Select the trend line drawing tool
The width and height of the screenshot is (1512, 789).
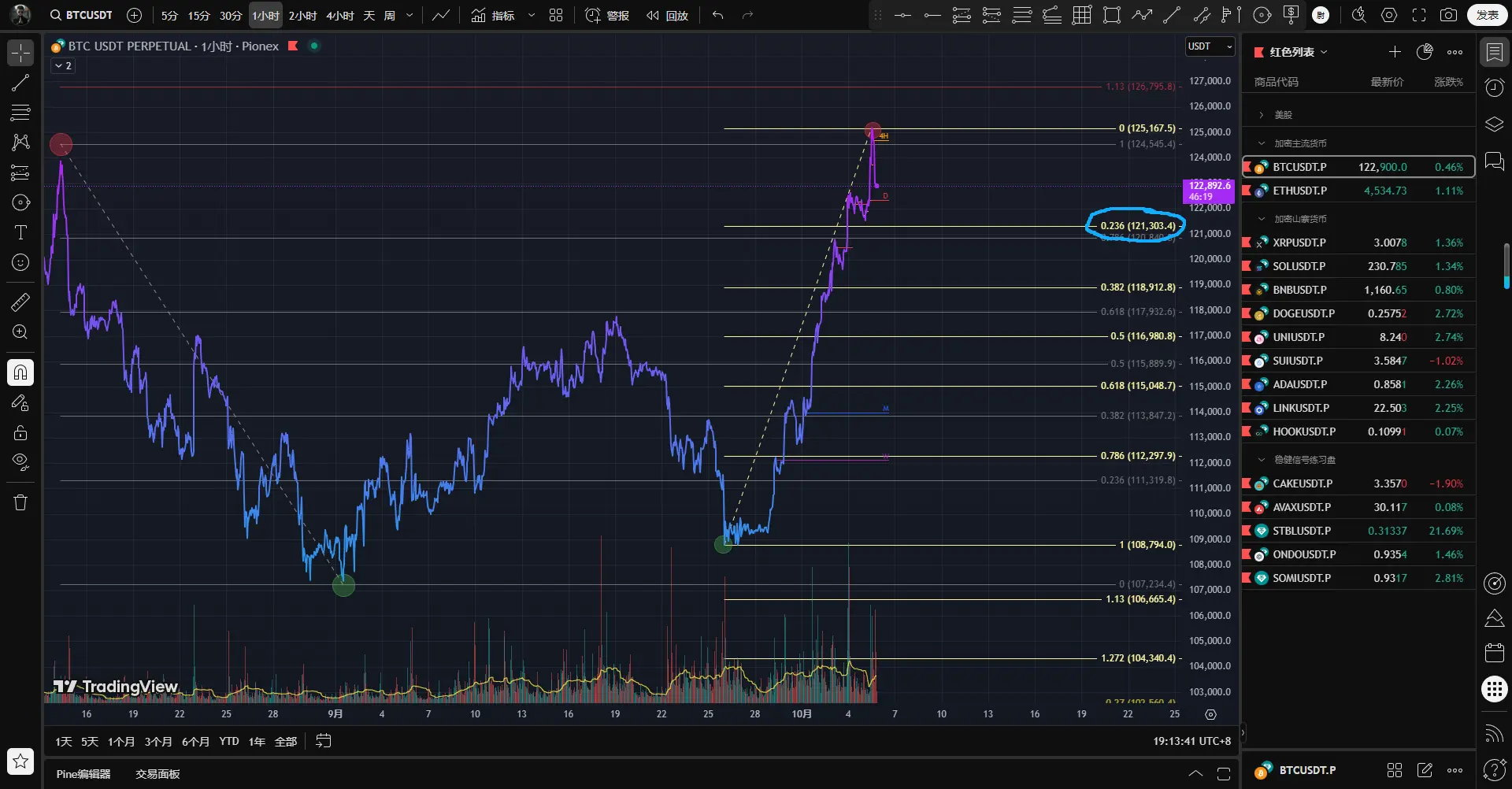tap(20, 83)
